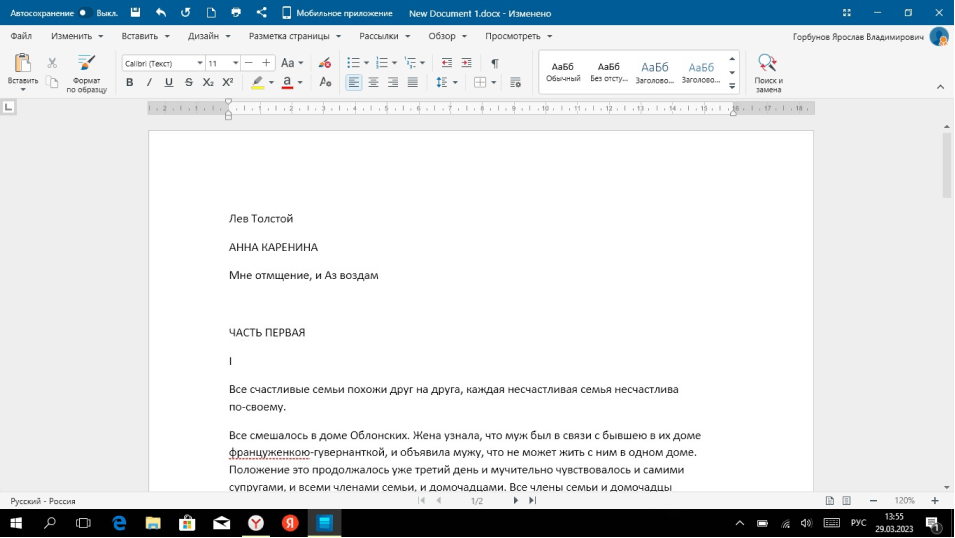Go to the next page arrow
The height and width of the screenshot is (538, 955).
pyautogui.click(x=516, y=500)
